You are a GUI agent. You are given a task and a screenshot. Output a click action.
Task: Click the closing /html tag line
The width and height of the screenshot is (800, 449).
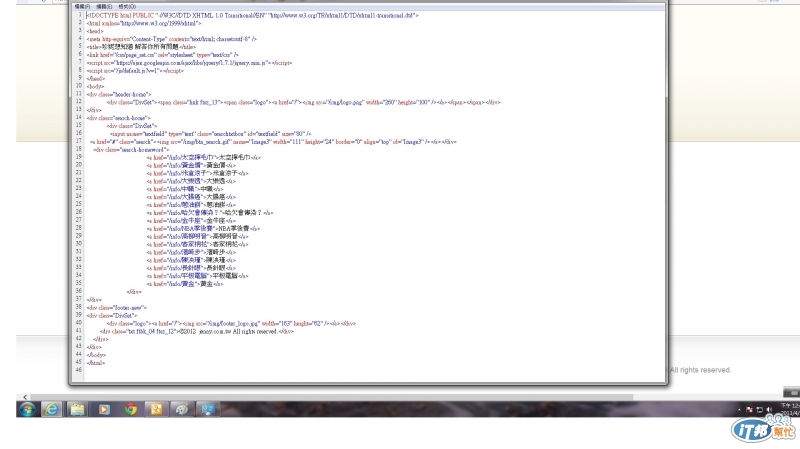[x=96, y=363]
